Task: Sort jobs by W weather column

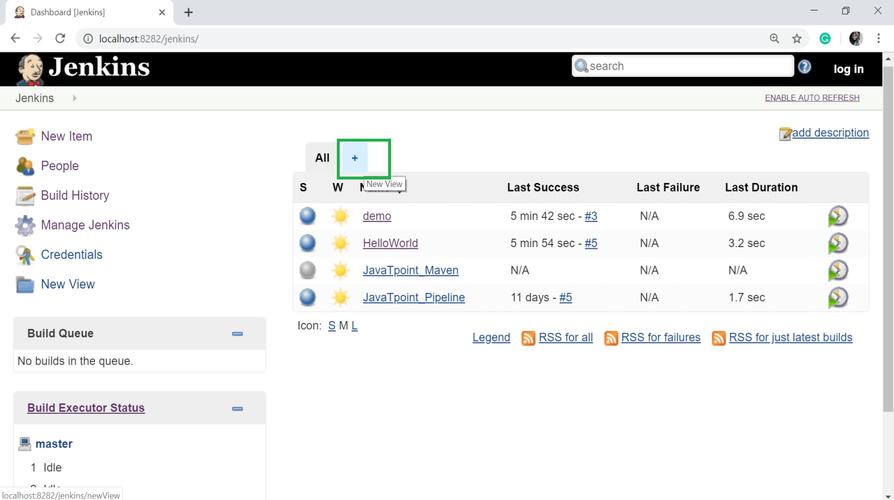Action: pos(338,188)
